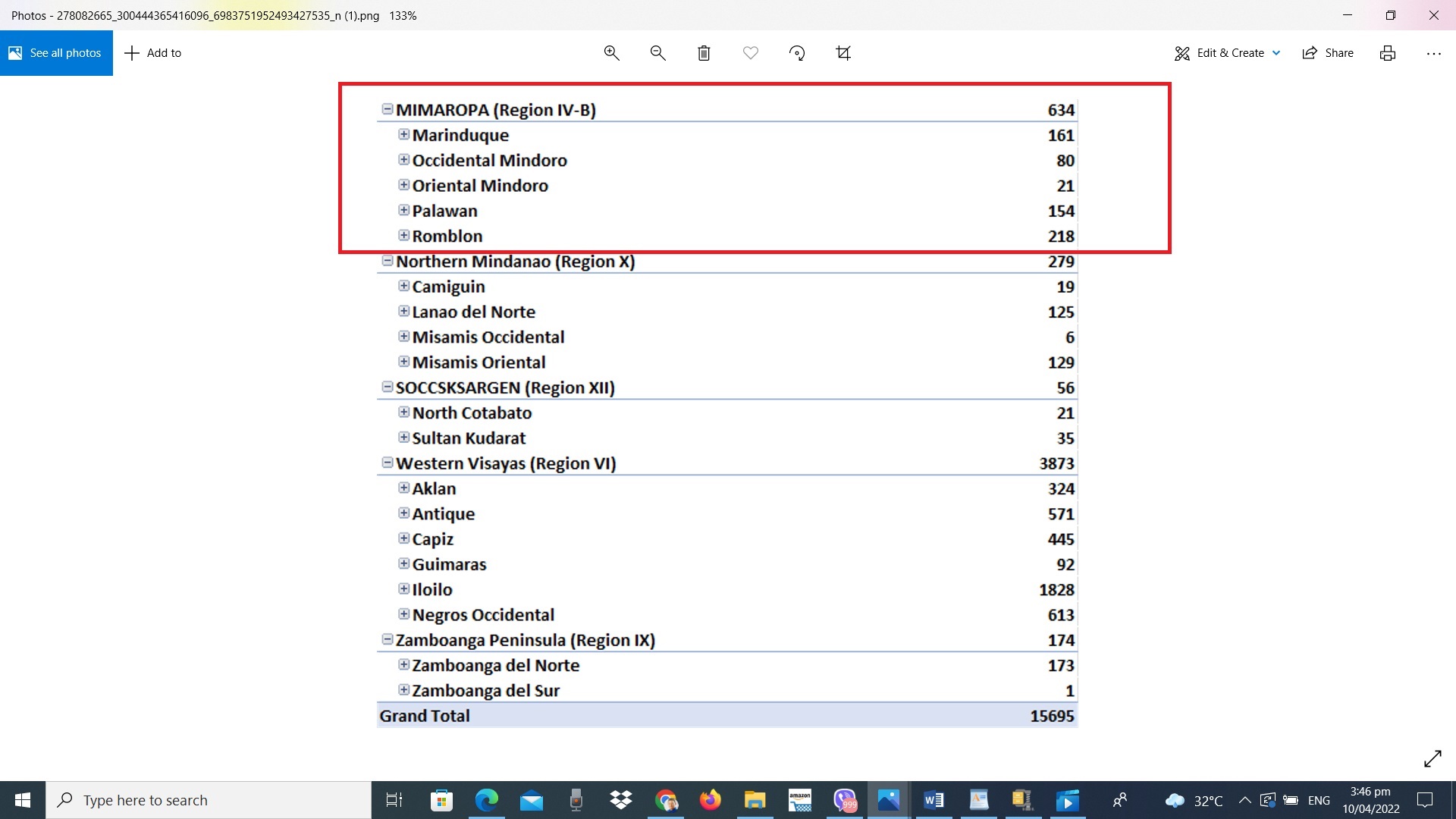Click the Romblon row label
This screenshot has height=819, width=1456.
pos(447,237)
